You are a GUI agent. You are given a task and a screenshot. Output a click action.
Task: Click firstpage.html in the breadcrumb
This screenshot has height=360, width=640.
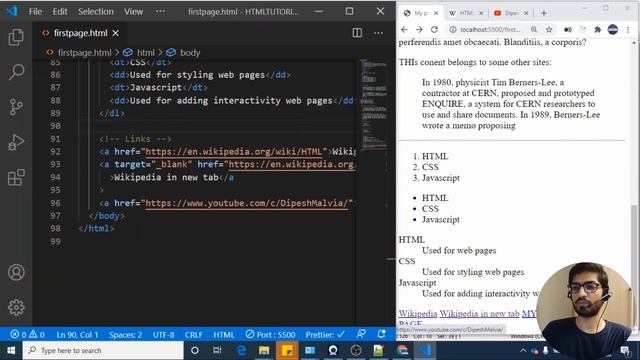tap(84, 53)
